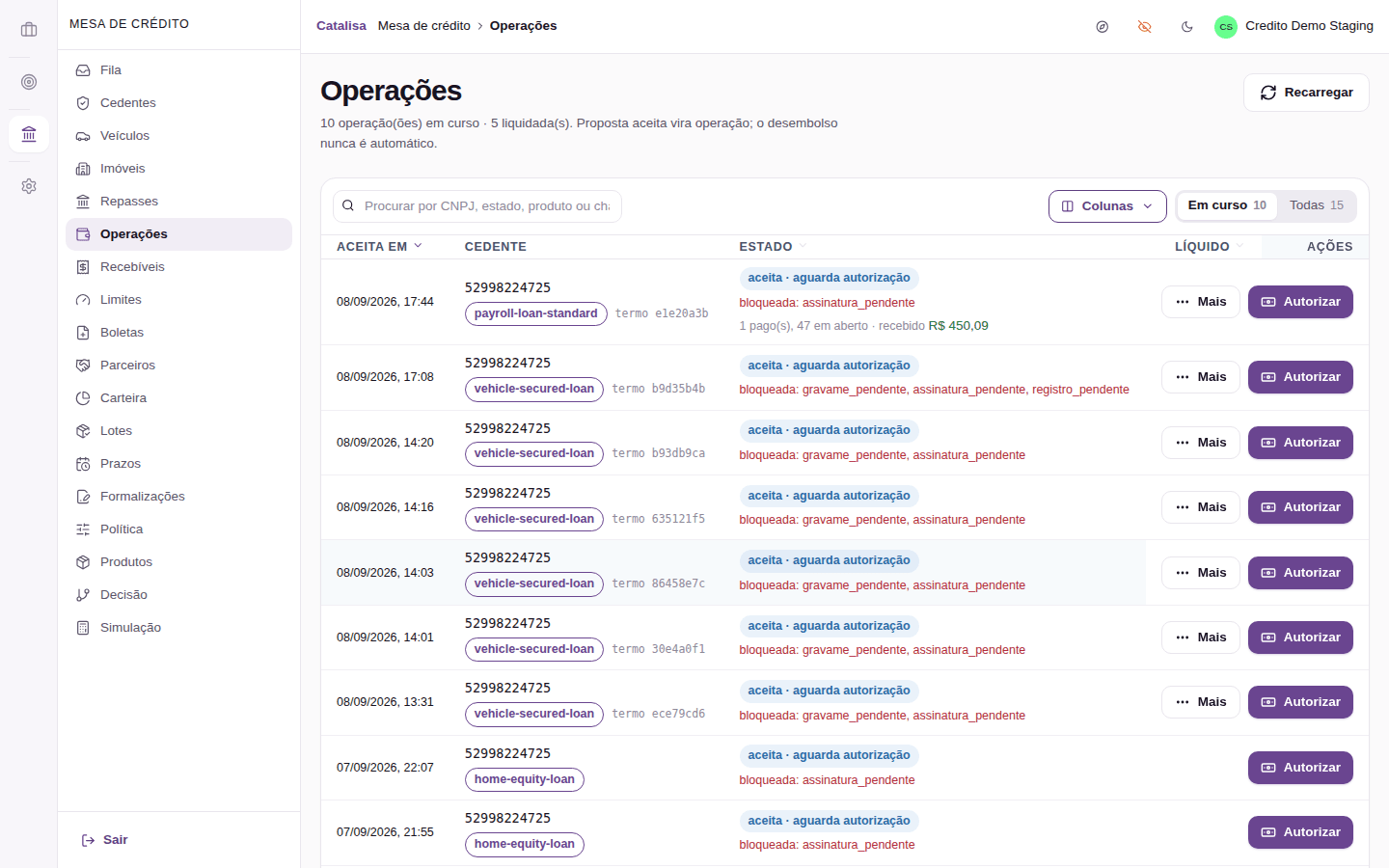Image resolution: width=1389 pixels, height=868 pixels.
Task: Select the Em curso tab
Action: pyautogui.click(x=1227, y=205)
